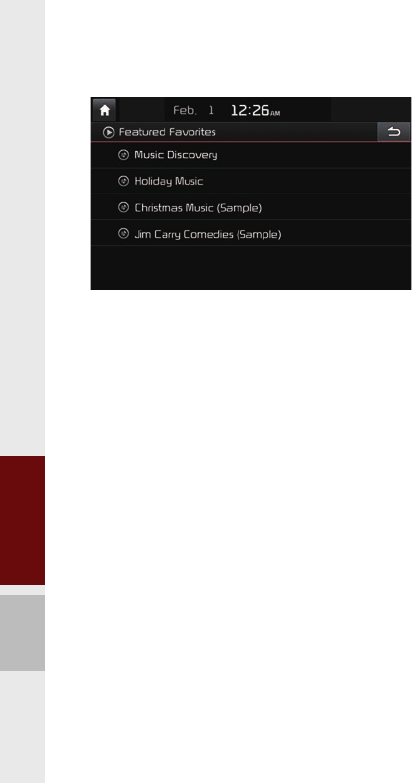The height and width of the screenshot is (783, 412).
Task: Open the Music Discovery favorite
Action: 251,155
